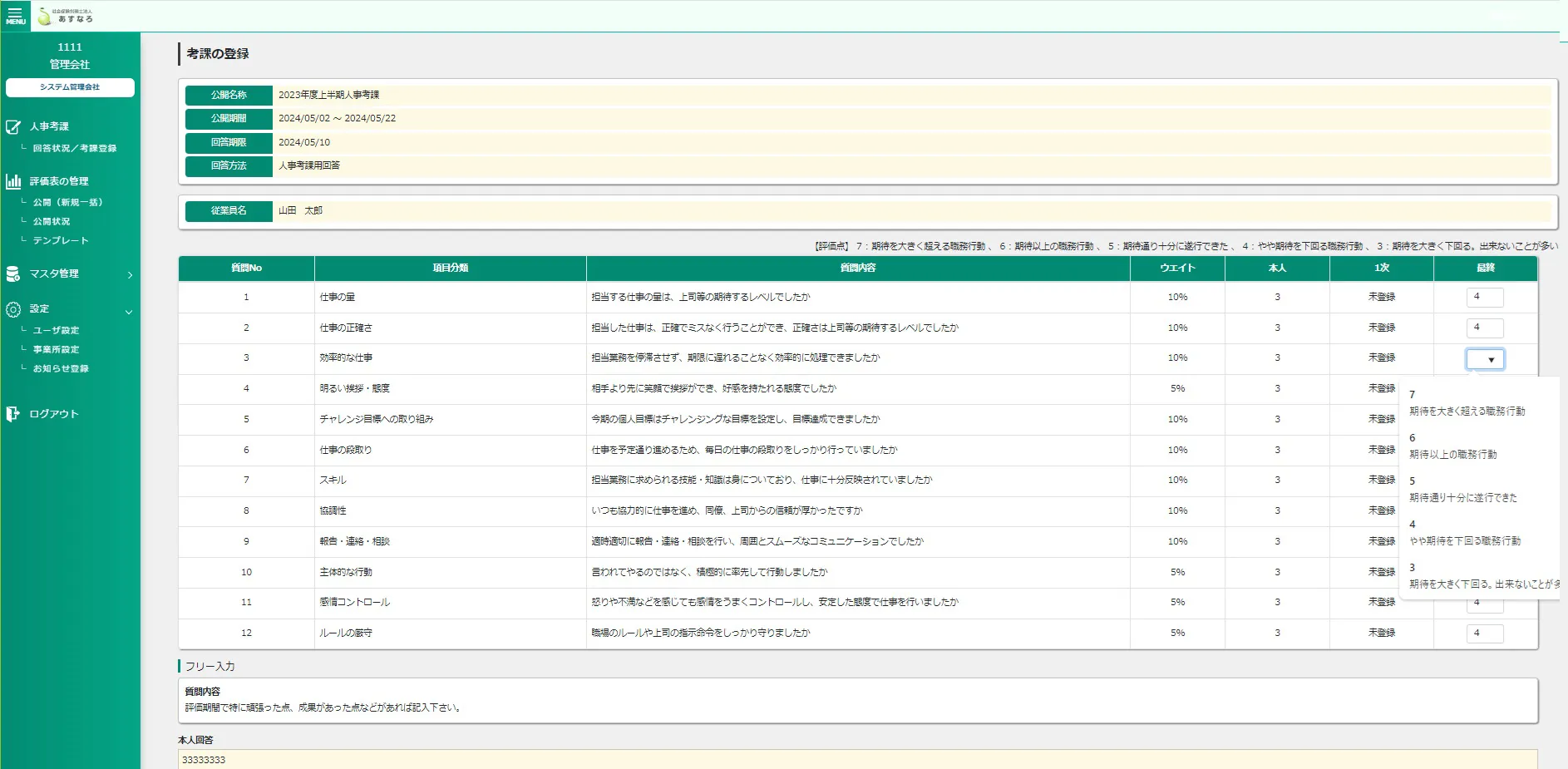This screenshot has height=769, width=1568.
Task: Open ユーザ設定 under settings
Action: click(x=56, y=331)
